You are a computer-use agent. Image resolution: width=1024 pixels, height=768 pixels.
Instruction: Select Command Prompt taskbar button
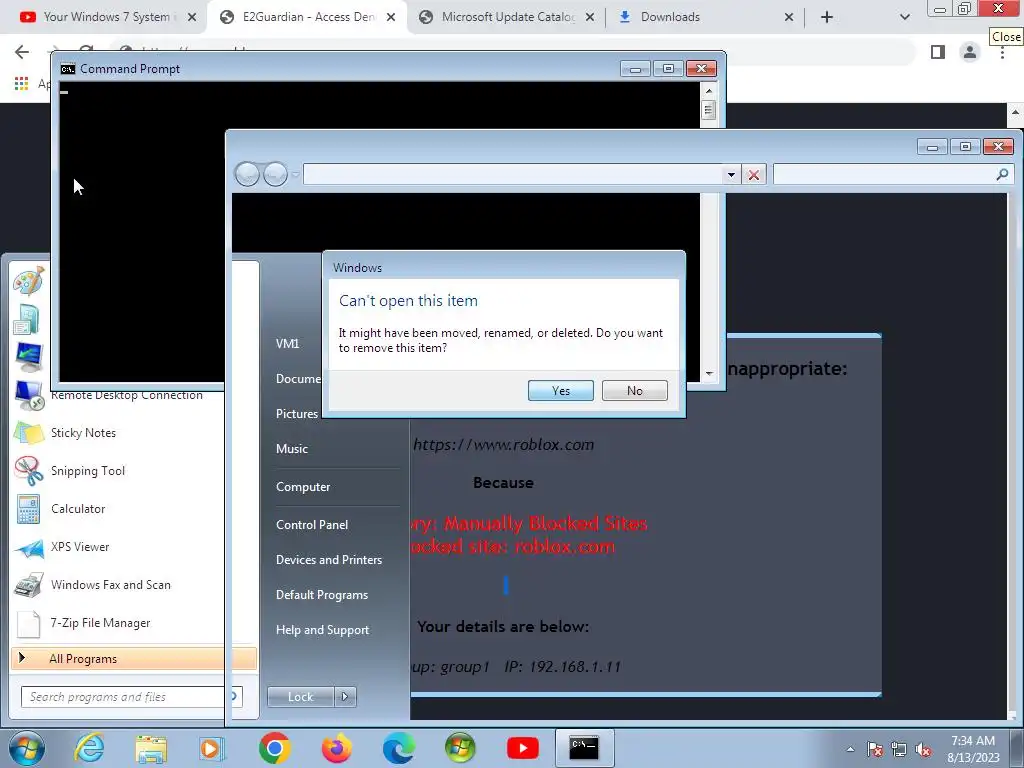[584, 748]
